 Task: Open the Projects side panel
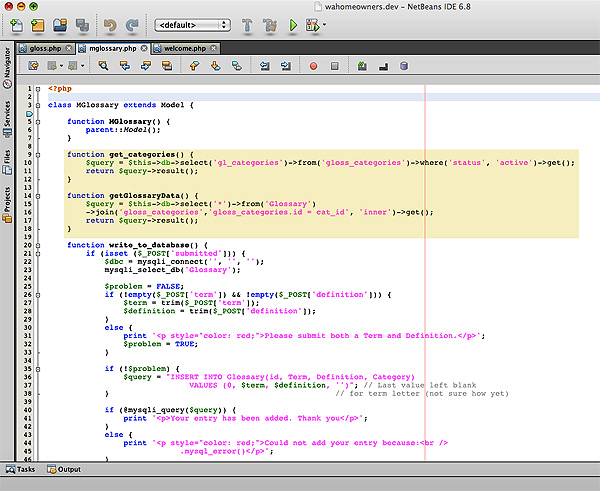coord(7,204)
